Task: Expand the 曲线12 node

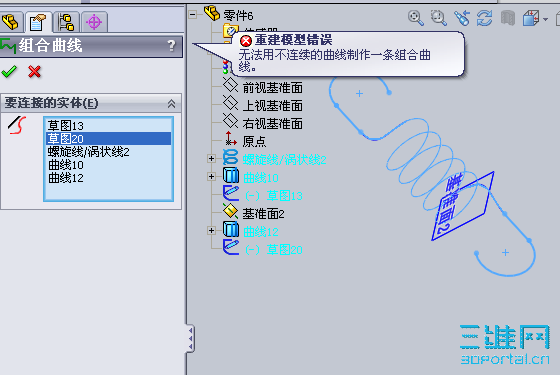Action: click(211, 230)
